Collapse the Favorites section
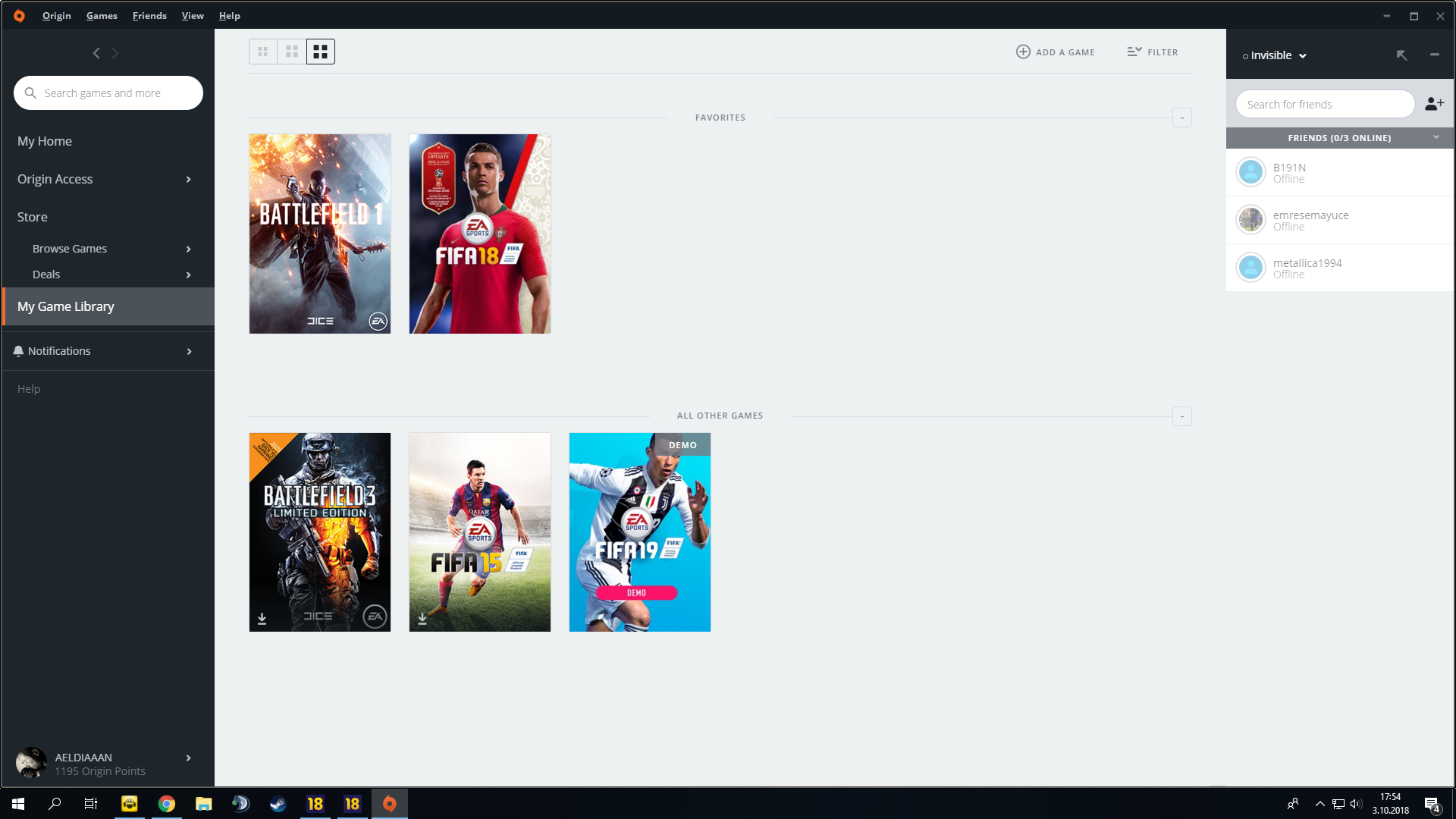The image size is (1456, 819). tap(1182, 118)
